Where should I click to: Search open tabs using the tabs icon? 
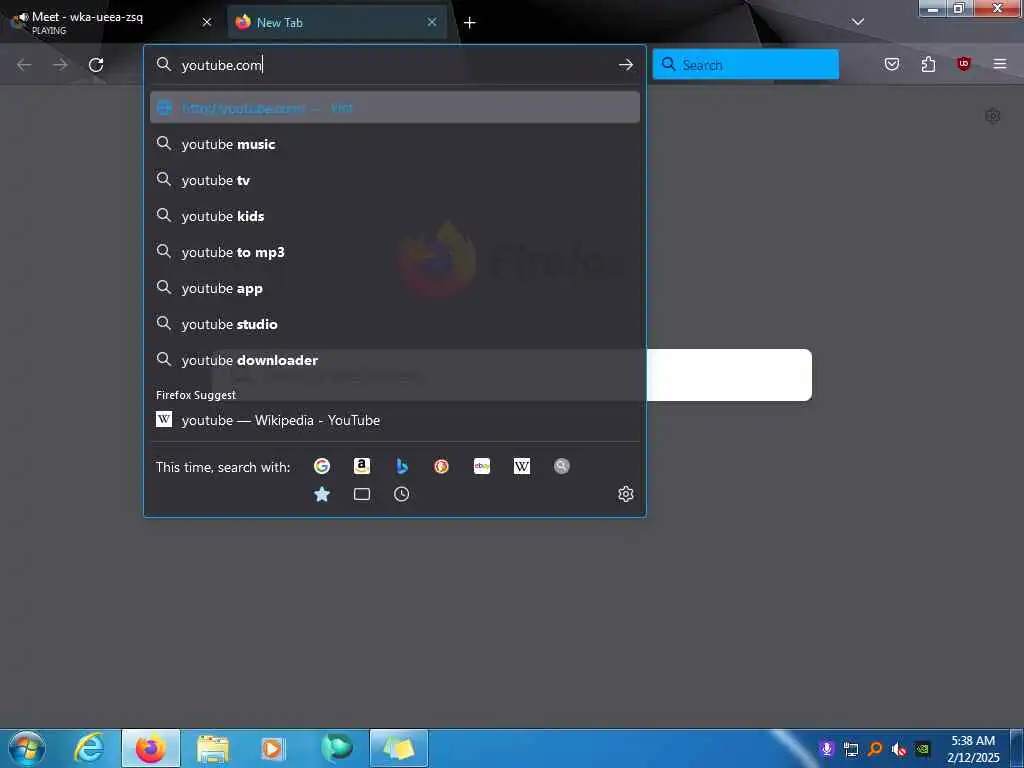point(362,494)
